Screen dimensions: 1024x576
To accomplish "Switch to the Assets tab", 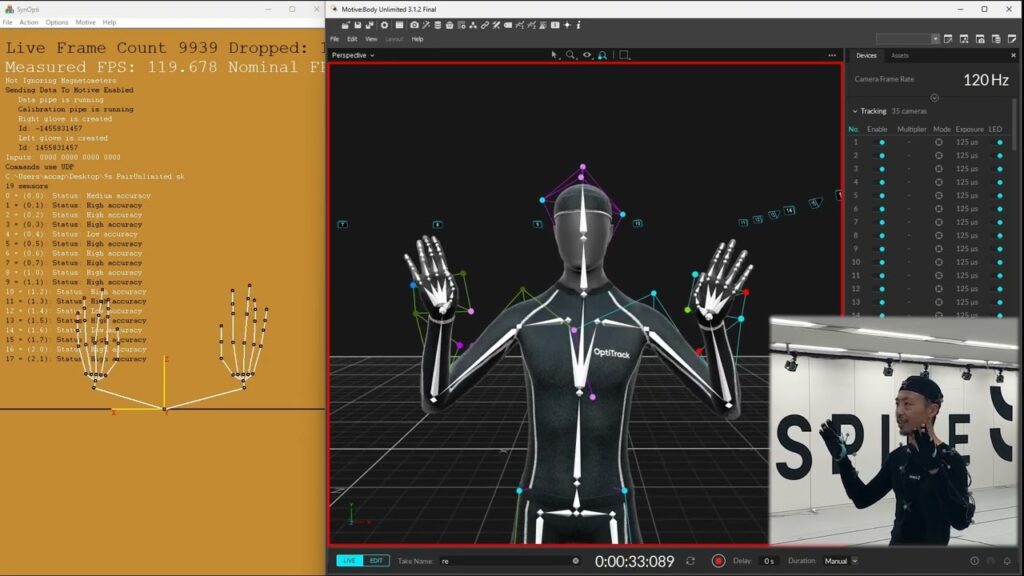I will click(900, 55).
